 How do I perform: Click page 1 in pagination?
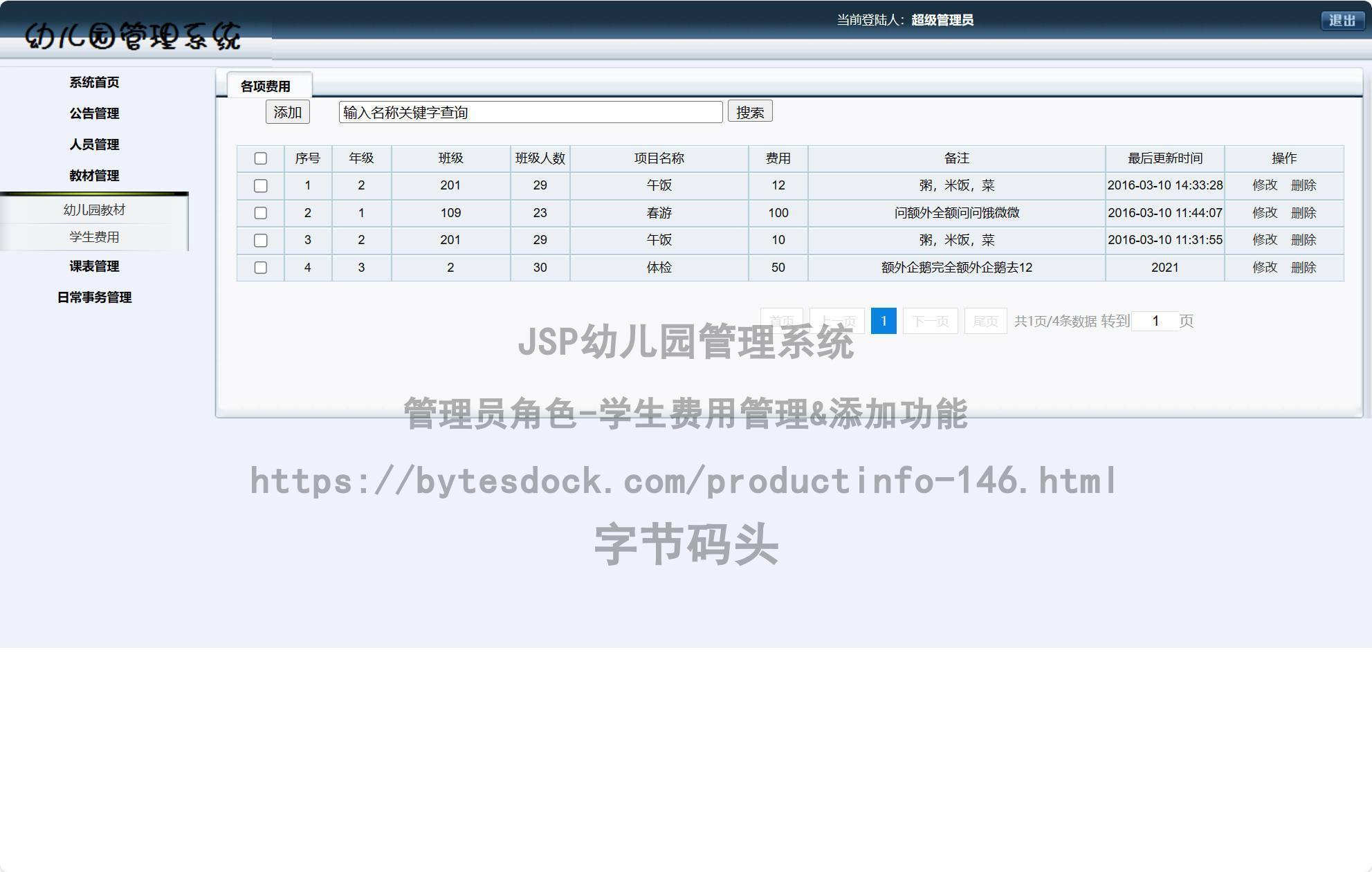tap(884, 320)
